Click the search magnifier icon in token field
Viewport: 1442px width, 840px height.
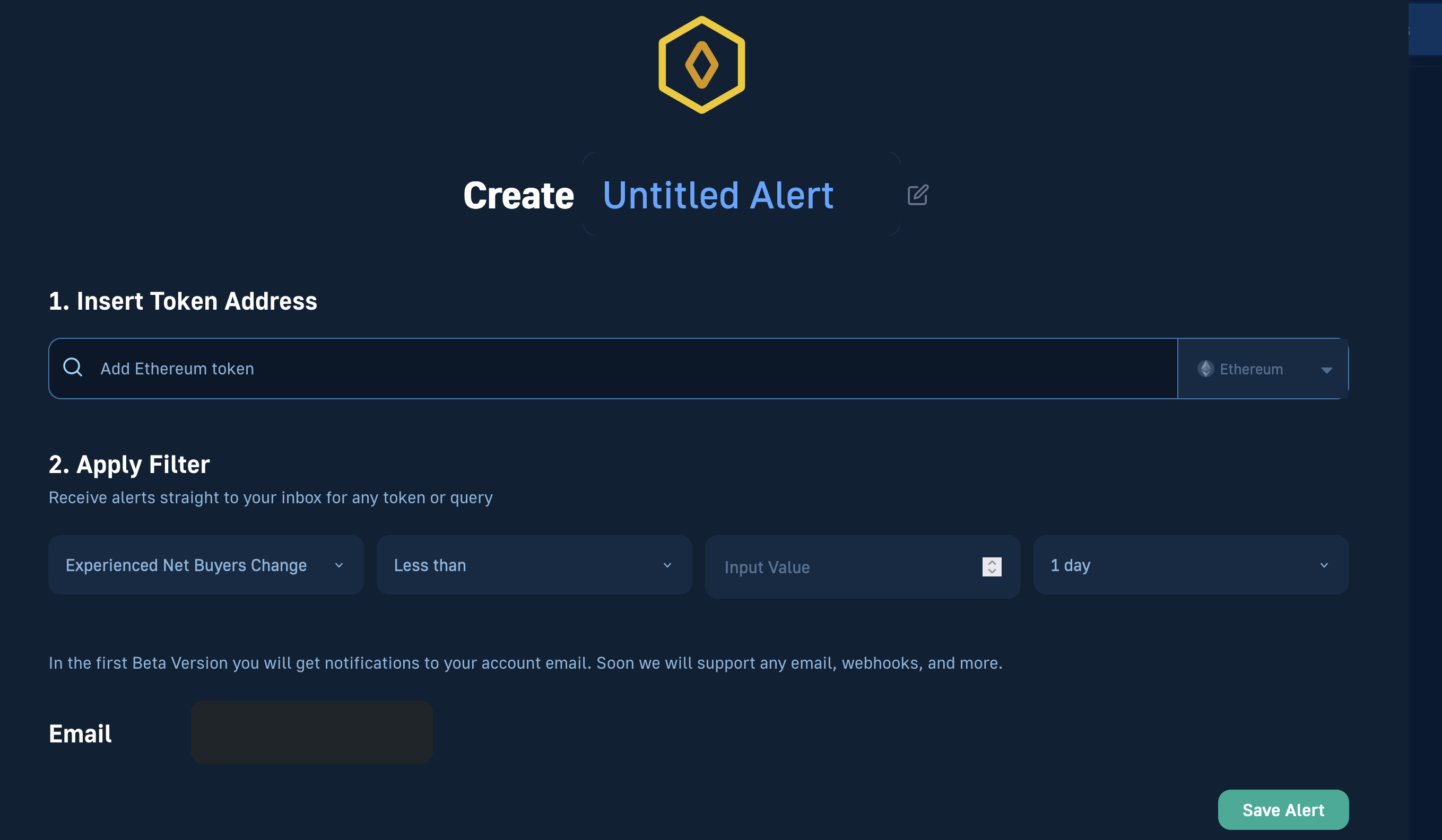tap(73, 368)
